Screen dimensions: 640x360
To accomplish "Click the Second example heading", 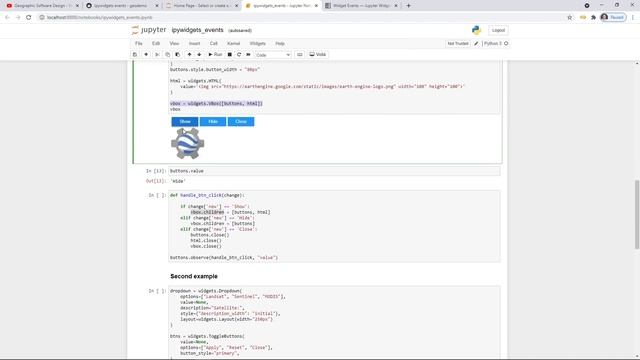I will (194, 276).
